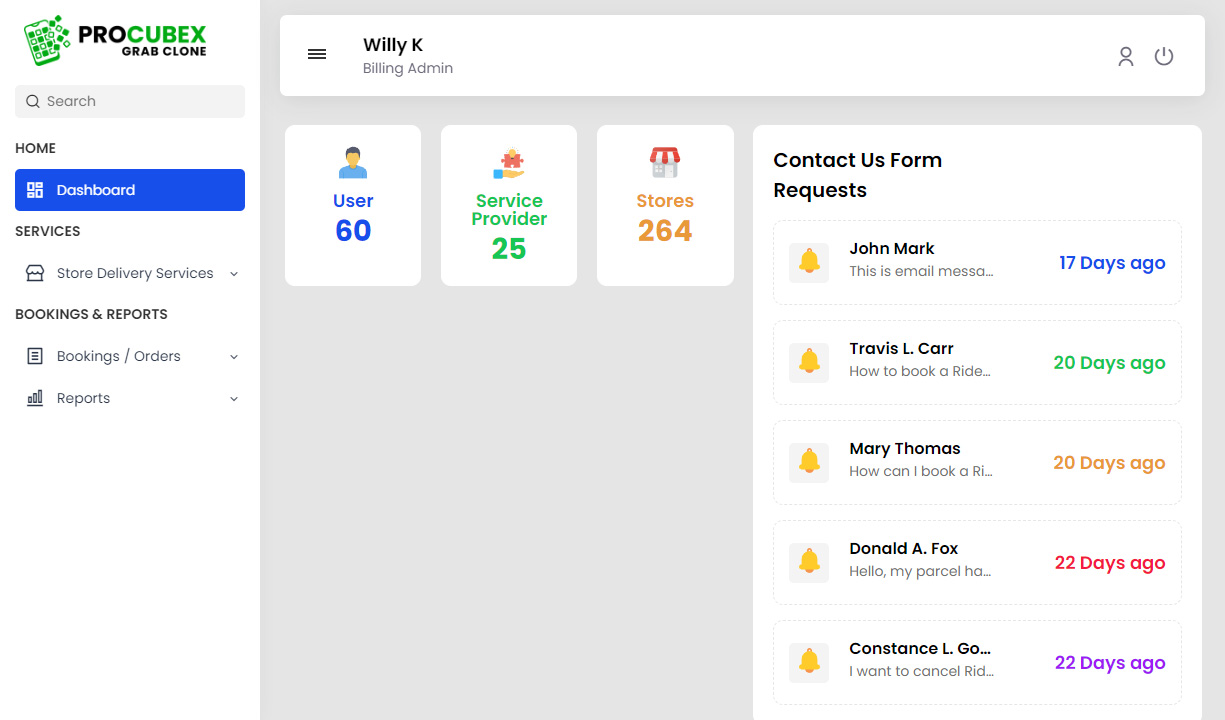Open the user profile icon
The width and height of the screenshot is (1225, 720).
1126,57
